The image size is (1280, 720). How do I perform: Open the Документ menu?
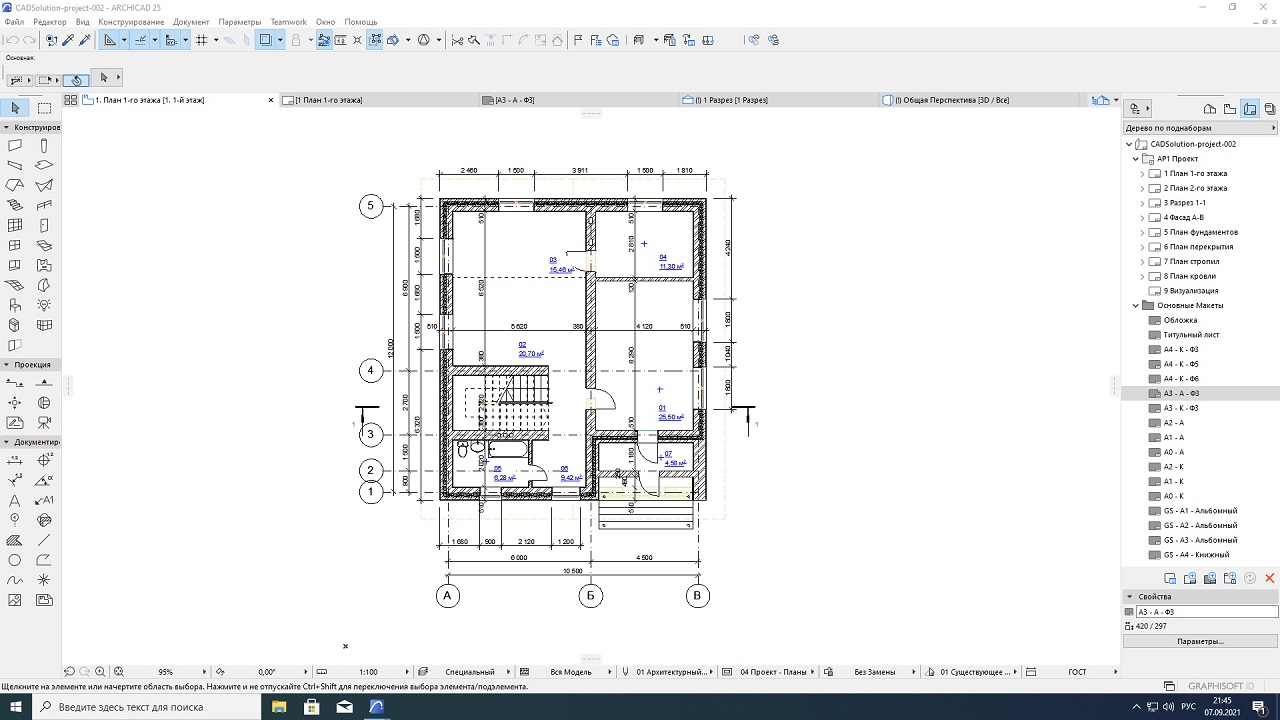pyautogui.click(x=191, y=22)
